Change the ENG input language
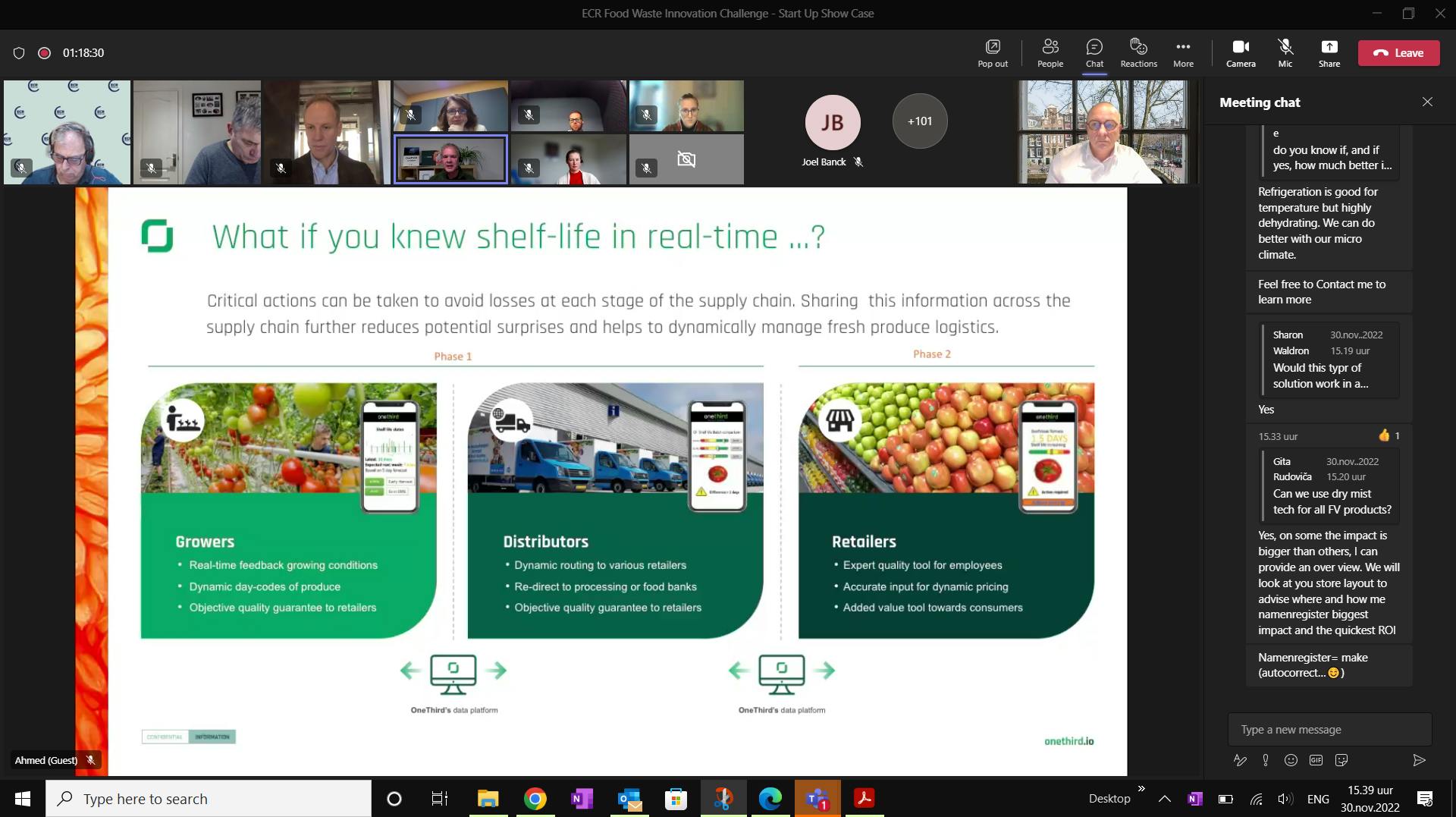The image size is (1456, 817). click(x=1318, y=799)
